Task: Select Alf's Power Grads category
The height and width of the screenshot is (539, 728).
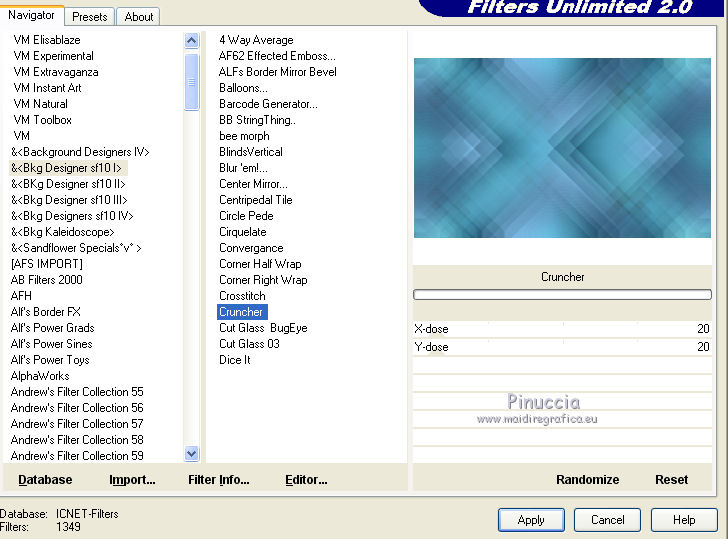Action: [52, 328]
